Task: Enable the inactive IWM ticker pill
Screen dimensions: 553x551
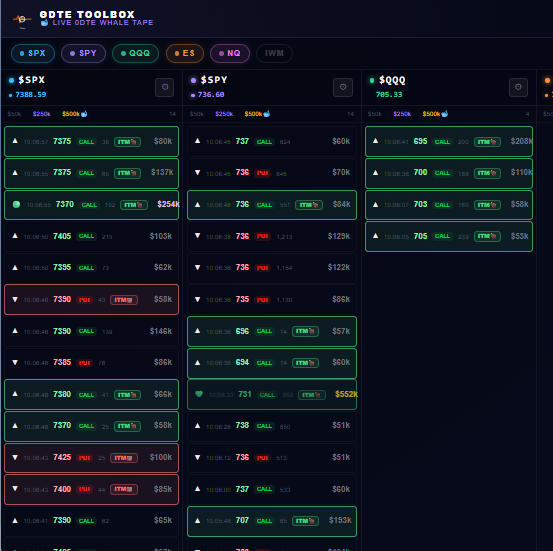Action: 274,53
